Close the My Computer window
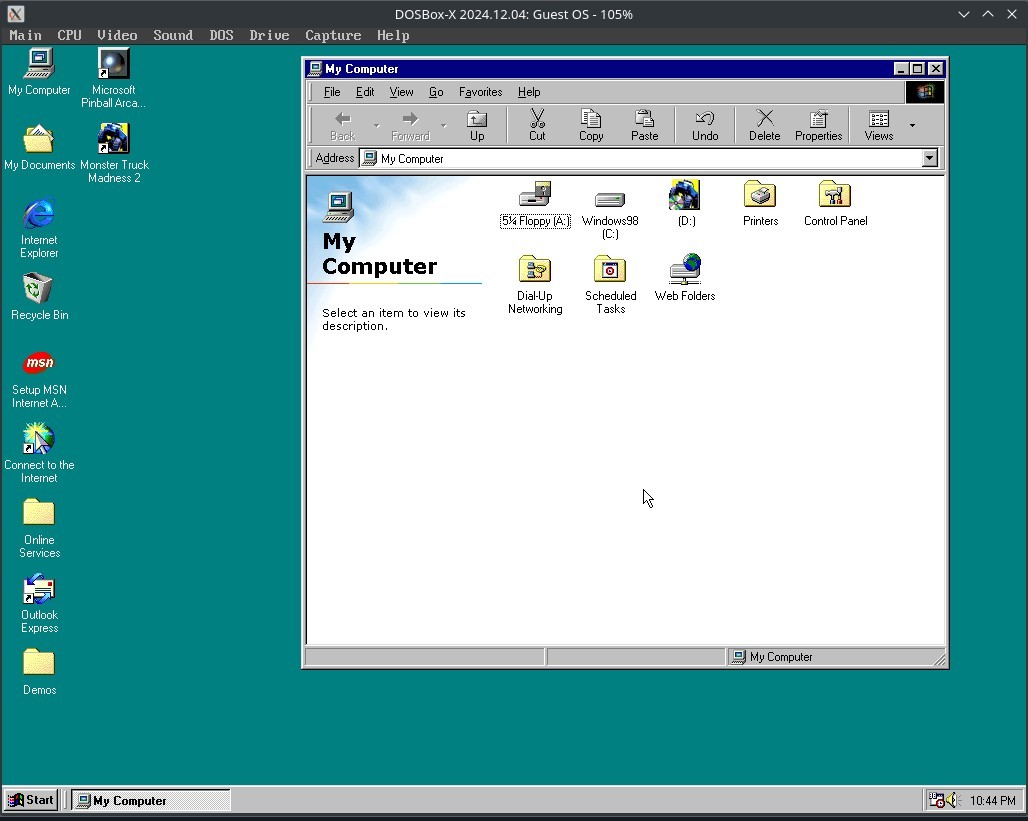 936,69
